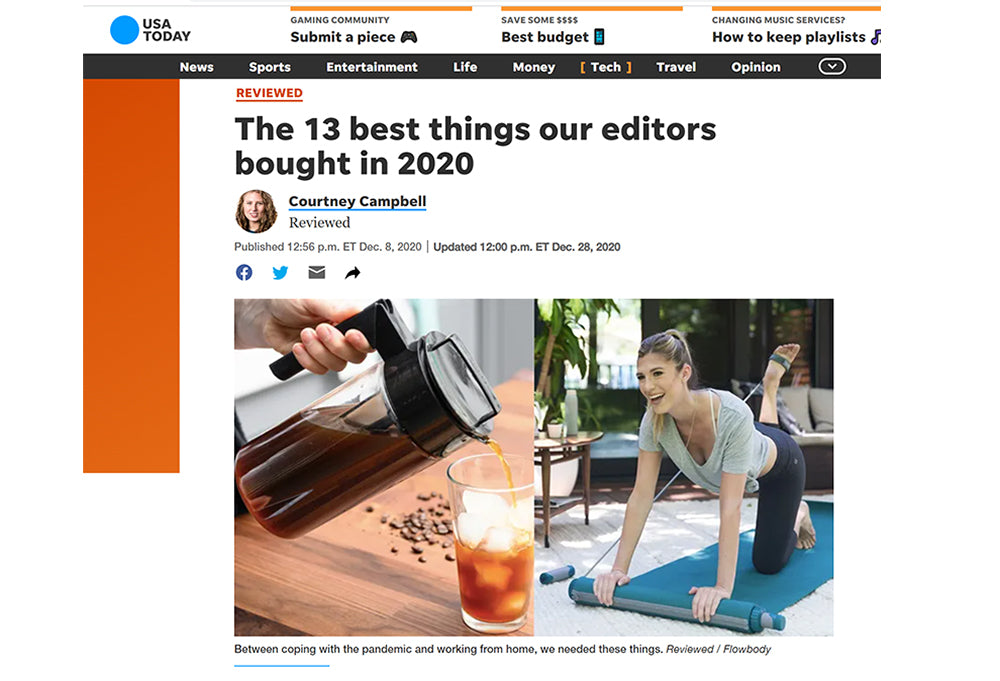Screen dimensions: 1000x681
Task: Click the REVIEWED category label link
Action: click(x=269, y=93)
